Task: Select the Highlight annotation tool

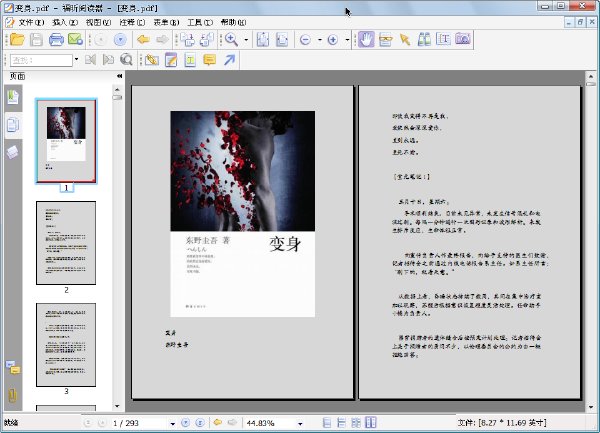Action: [x=152, y=60]
